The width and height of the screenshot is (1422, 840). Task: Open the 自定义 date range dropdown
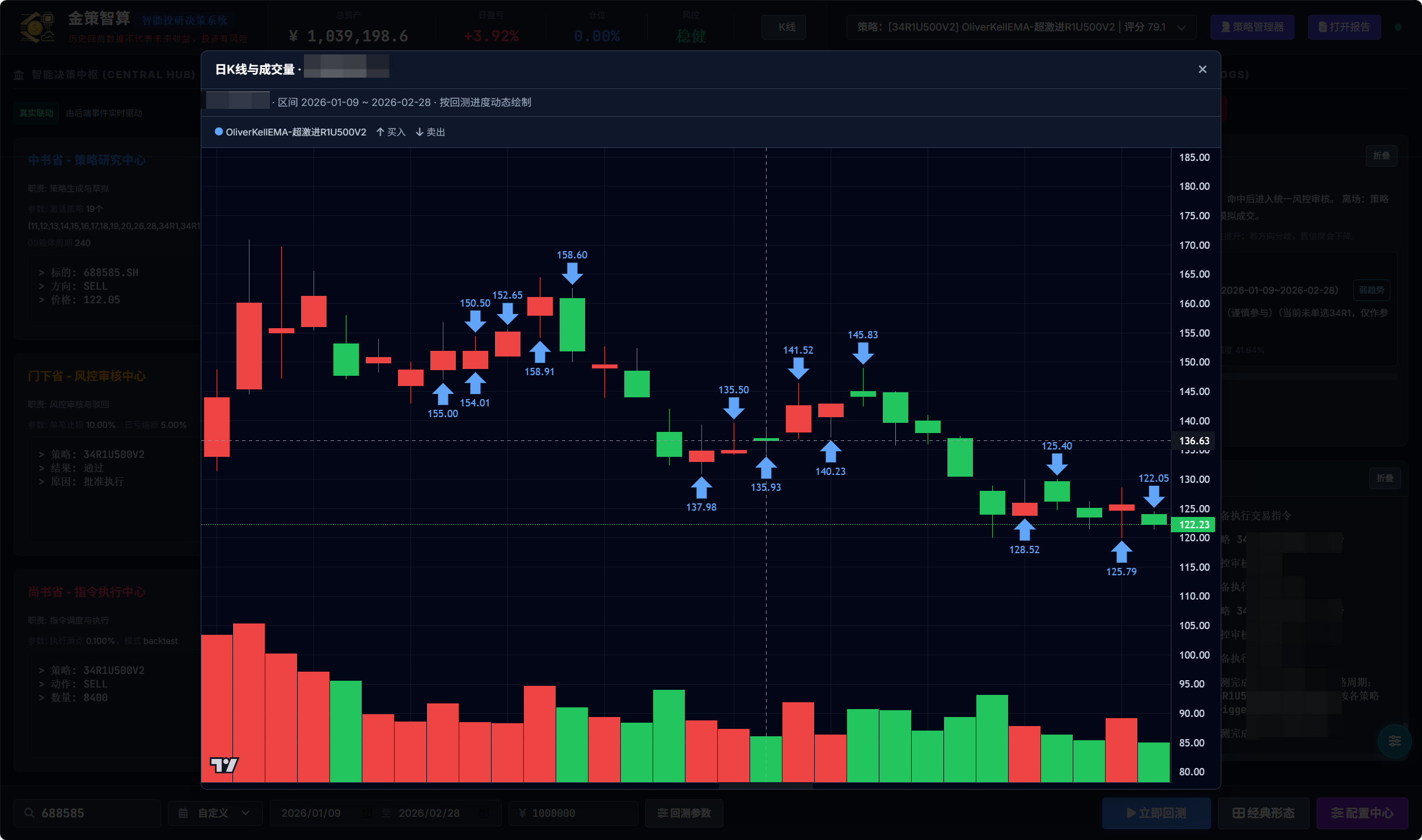pos(215,813)
